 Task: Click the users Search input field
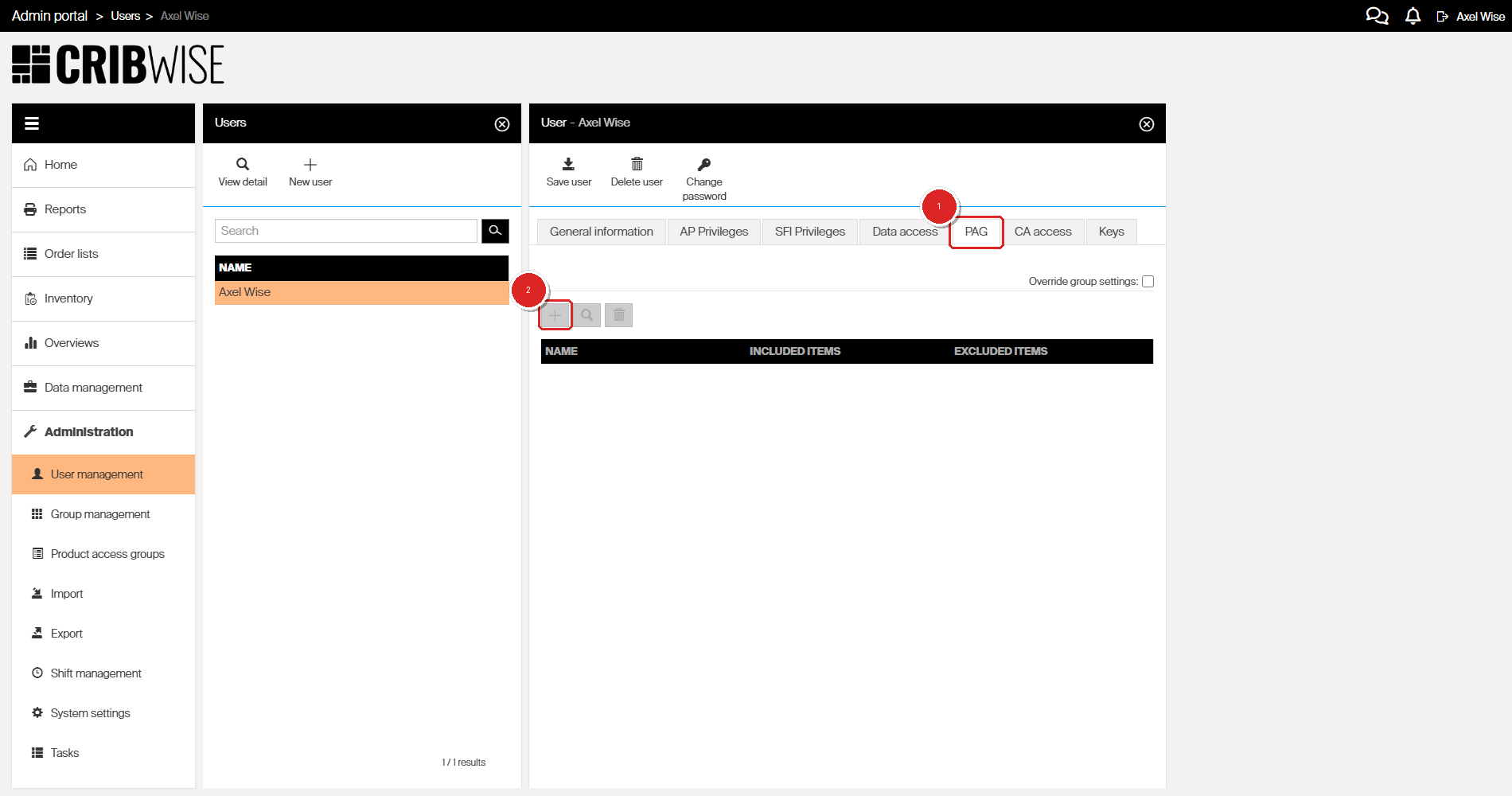(345, 231)
